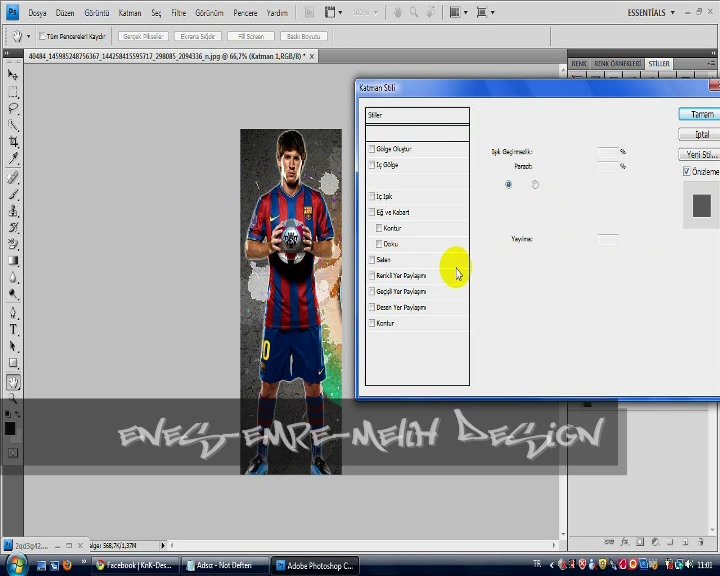Toggle Quick Mask mode icon
720x576 pixels.
tap(13, 453)
